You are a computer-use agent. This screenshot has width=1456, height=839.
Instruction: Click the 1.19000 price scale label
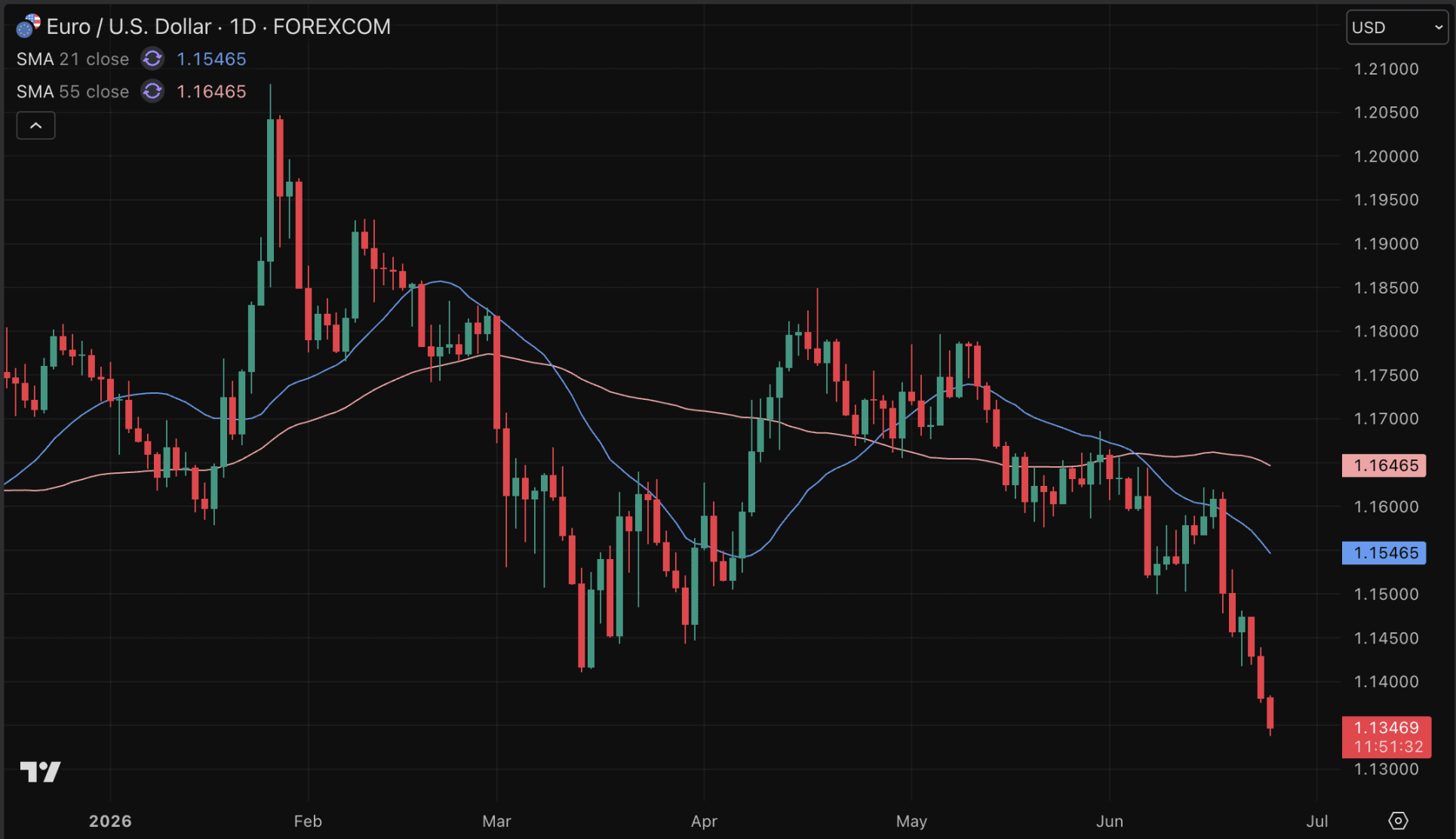coord(1387,244)
